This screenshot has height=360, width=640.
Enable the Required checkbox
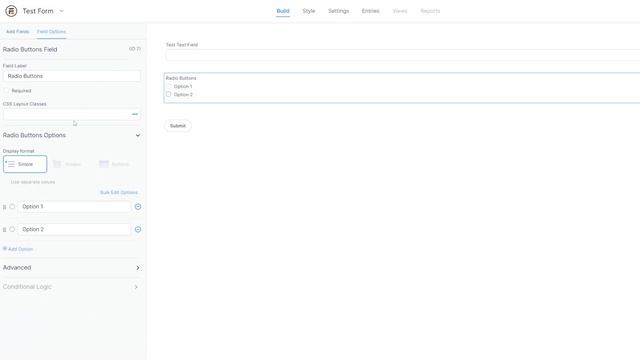[x=6, y=91]
